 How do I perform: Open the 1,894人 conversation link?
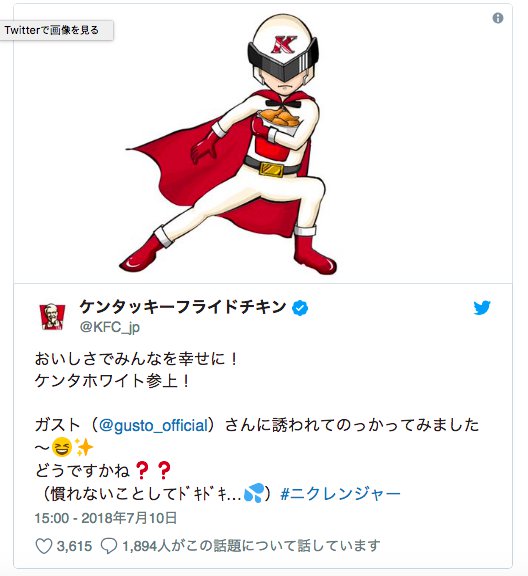click(x=251, y=546)
